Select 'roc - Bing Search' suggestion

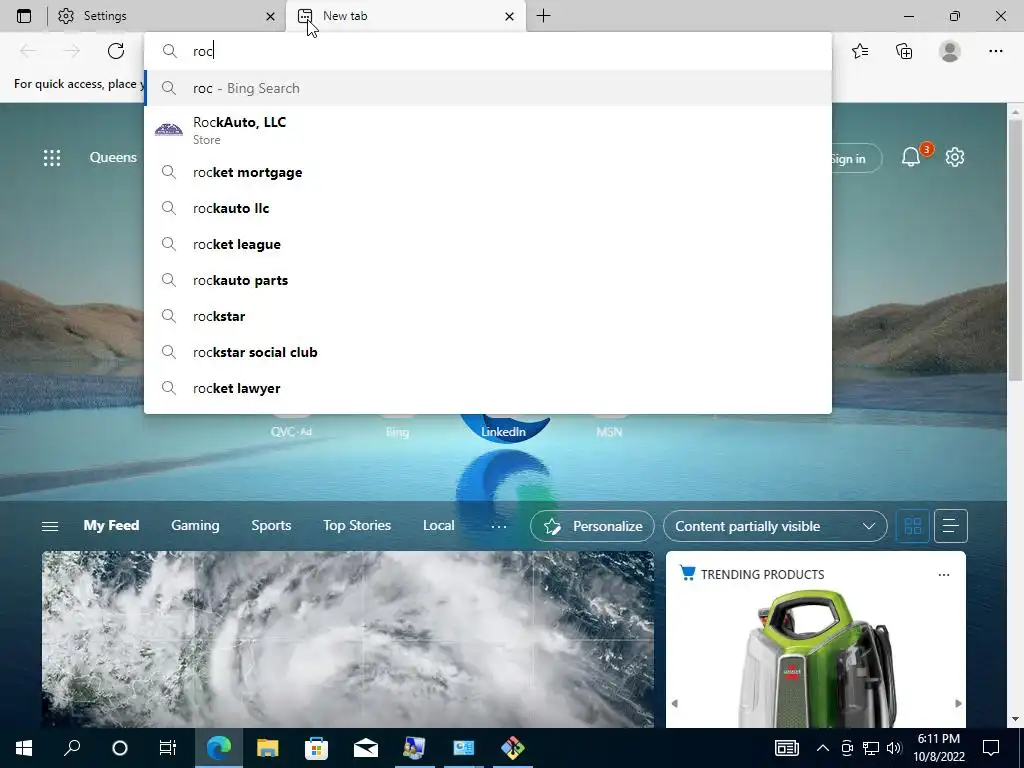pyautogui.click(x=487, y=88)
